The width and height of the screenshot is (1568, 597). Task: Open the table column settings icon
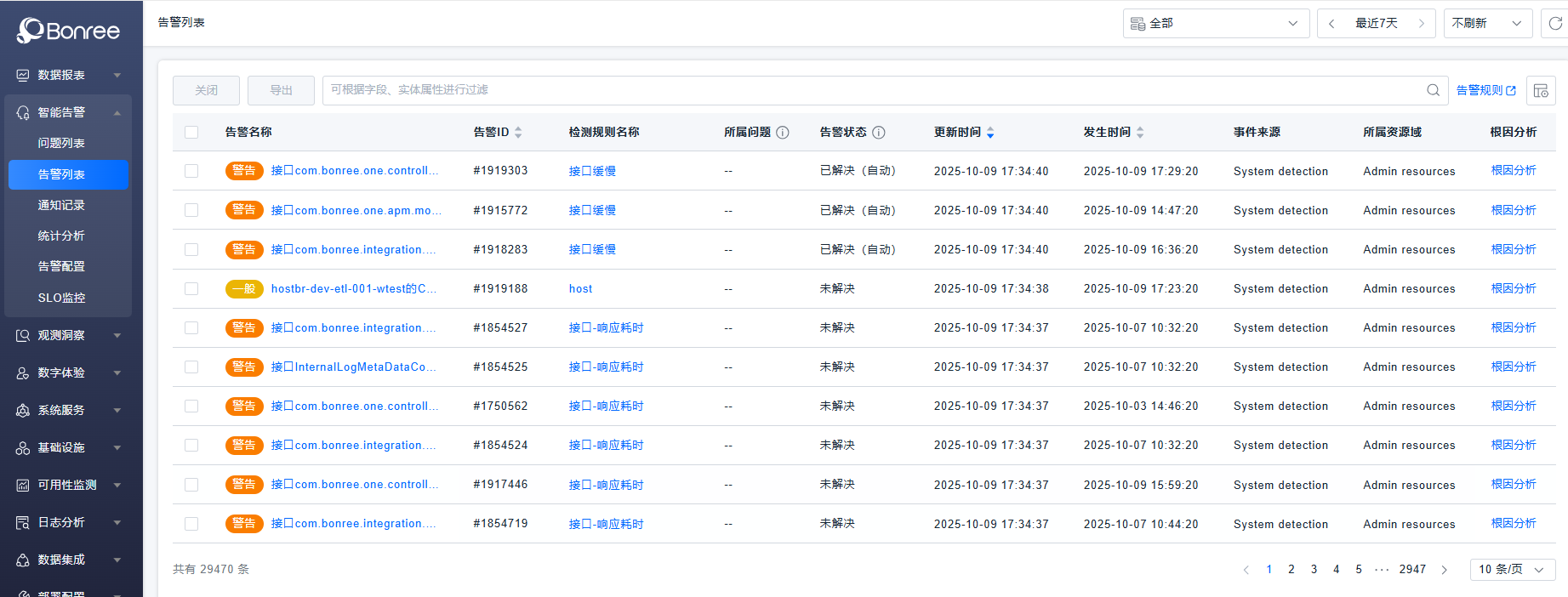(1541, 90)
